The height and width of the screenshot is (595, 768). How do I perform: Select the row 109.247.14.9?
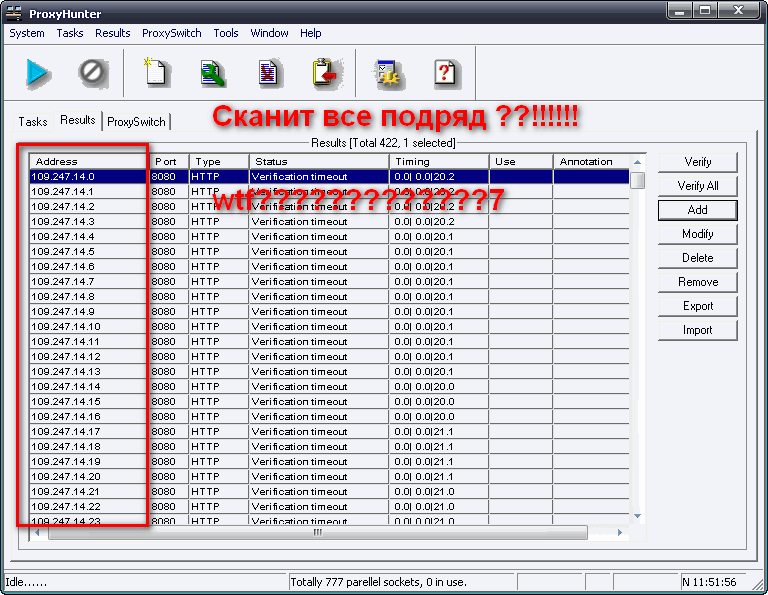(330, 311)
